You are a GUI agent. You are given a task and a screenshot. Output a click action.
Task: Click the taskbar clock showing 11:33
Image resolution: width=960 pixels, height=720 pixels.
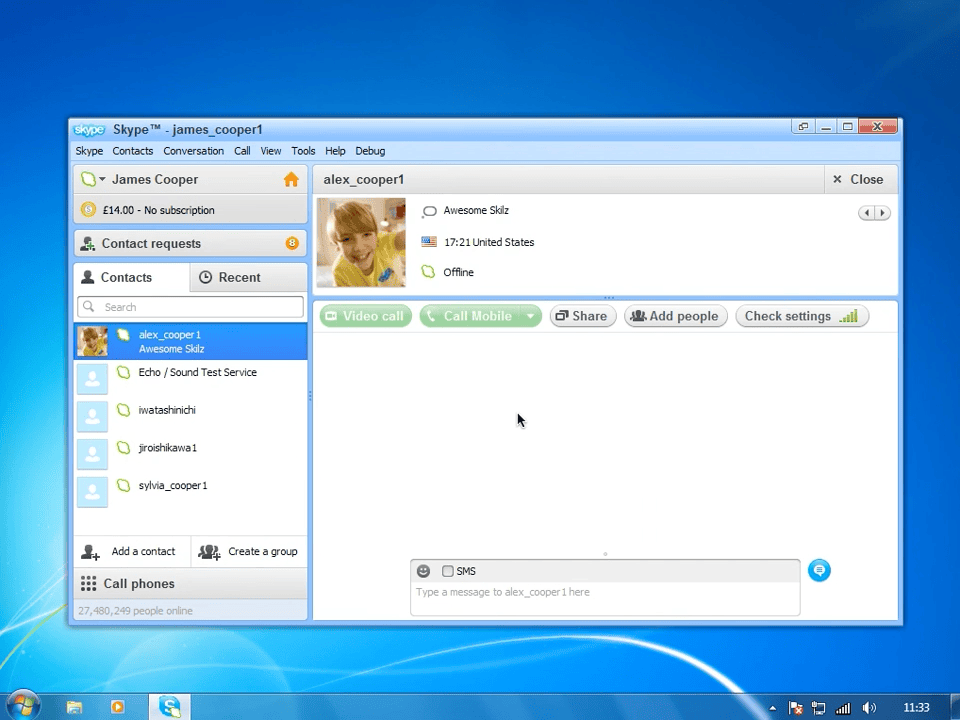coord(916,708)
